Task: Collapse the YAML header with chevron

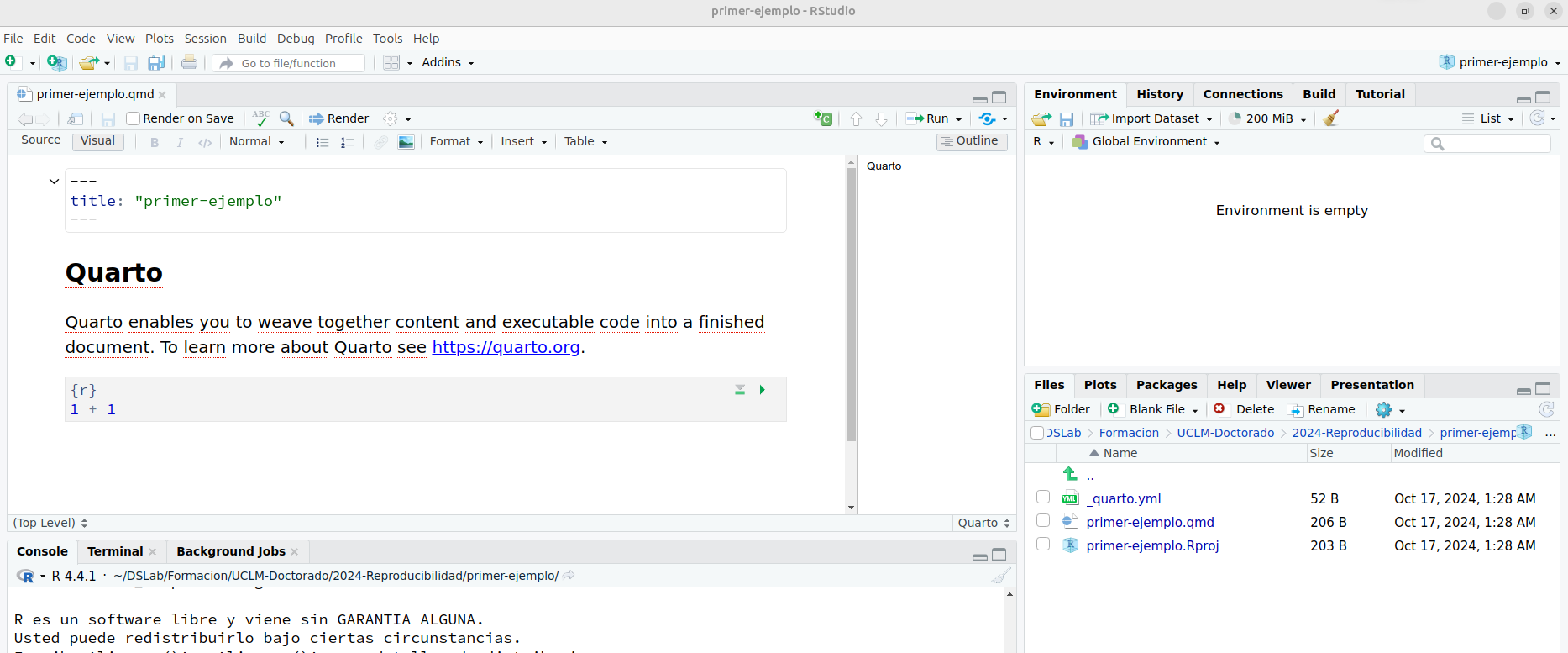Action: click(x=55, y=181)
